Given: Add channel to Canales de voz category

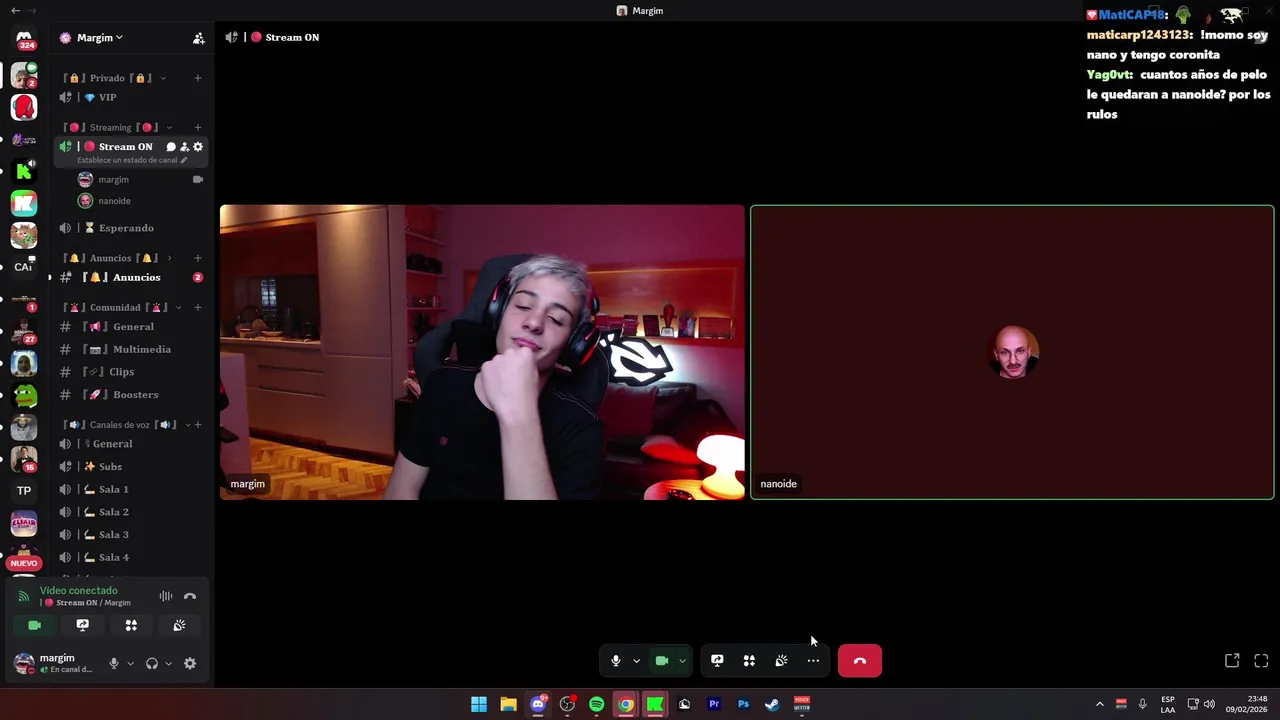Looking at the screenshot, I should (x=197, y=425).
